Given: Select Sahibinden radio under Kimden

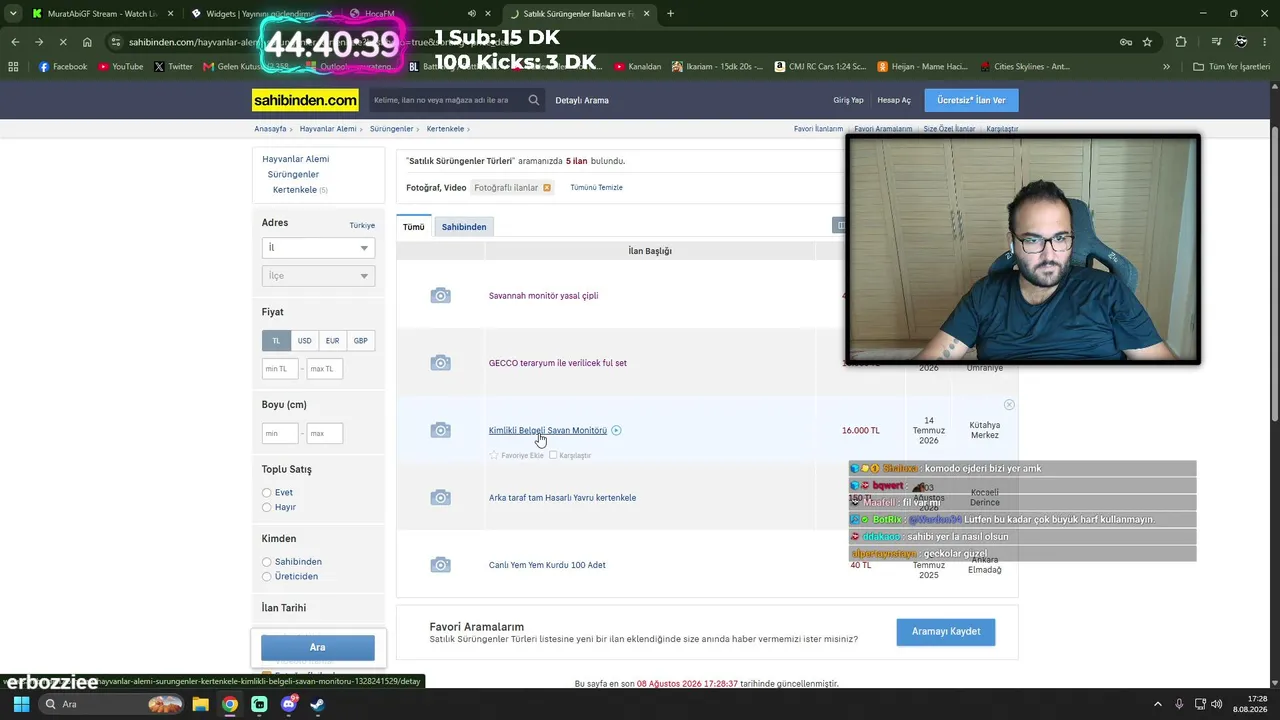Looking at the screenshot, I should [266, 562].
